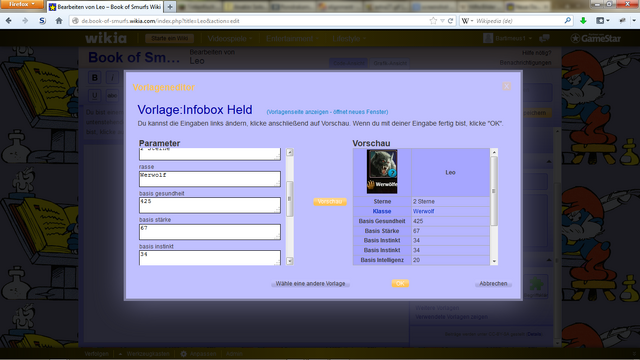
Task: Click the Book of Sm... wiki title
Action: [134, 58]
